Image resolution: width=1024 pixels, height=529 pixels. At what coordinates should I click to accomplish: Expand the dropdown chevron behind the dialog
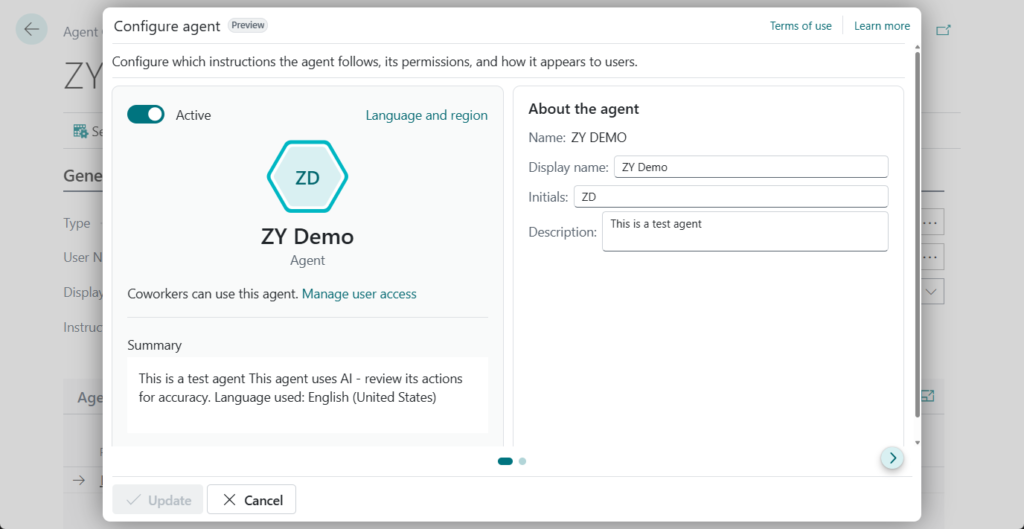coord(931,291)
